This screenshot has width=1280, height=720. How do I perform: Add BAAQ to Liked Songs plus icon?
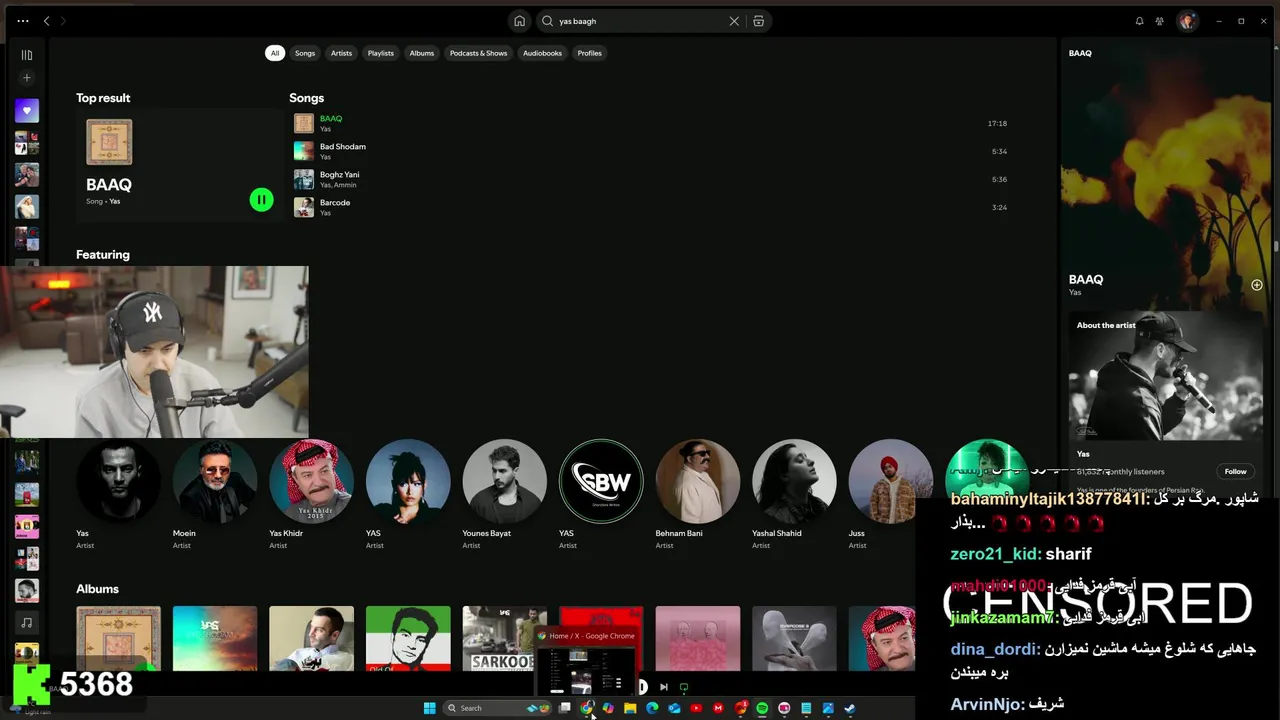click(x=1257, y=285)
